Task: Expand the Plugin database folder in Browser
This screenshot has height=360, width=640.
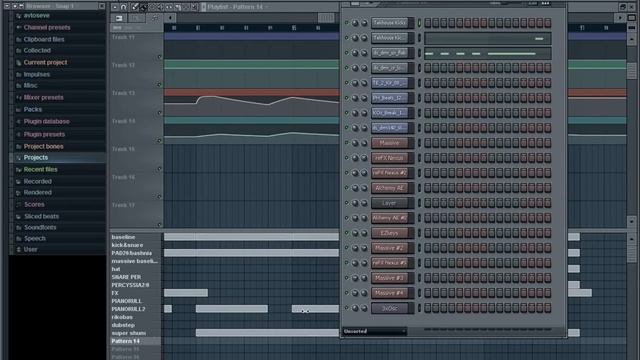Action: (x=46, y=122)
